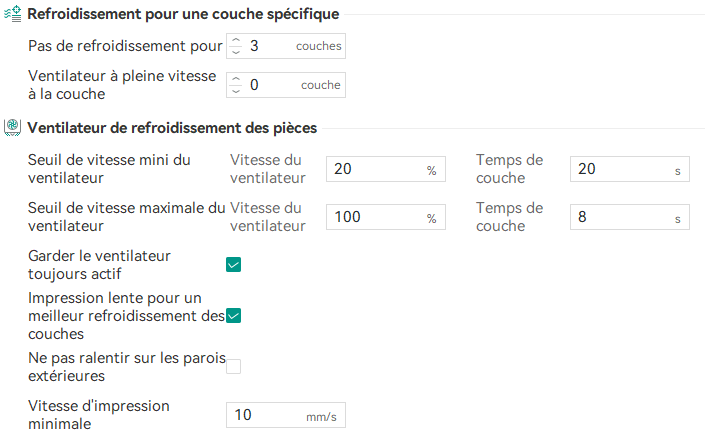Click the part cooling fan section icon
The width and height of the screenshot is (705, 445).
13,127
